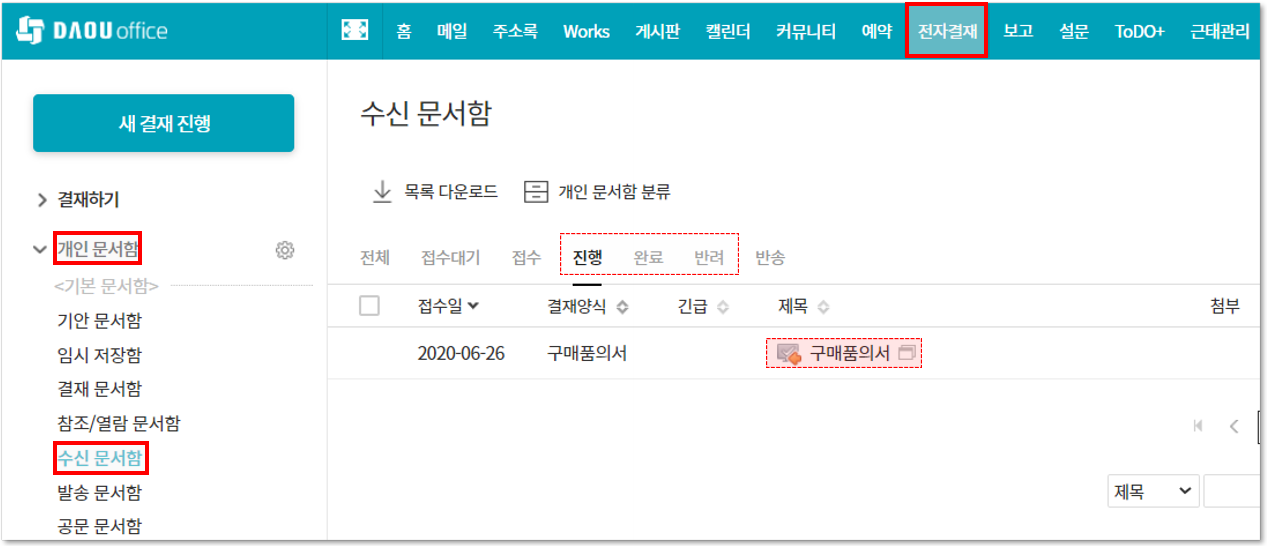
Task: Go to previous page arrow
Action: pos(1234,426)
